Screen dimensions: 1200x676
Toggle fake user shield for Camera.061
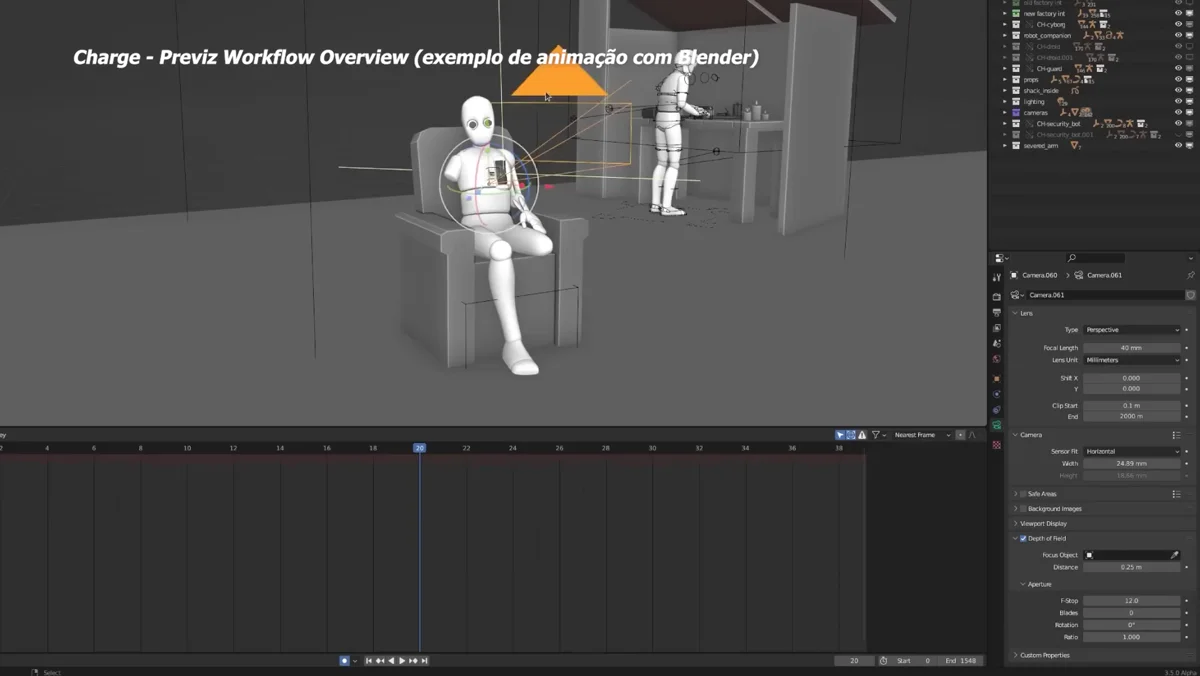(1190, 295)
